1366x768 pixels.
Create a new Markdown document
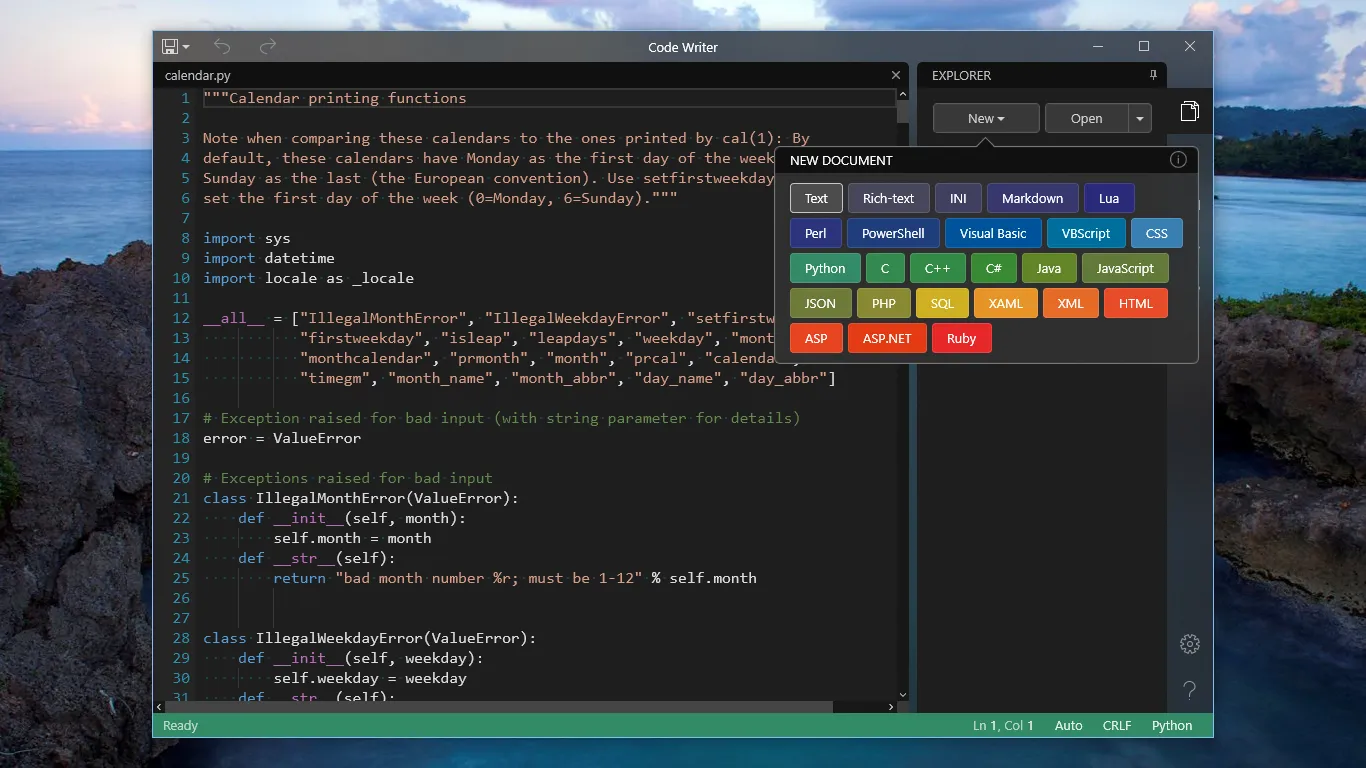click(x=1032, y=198)
